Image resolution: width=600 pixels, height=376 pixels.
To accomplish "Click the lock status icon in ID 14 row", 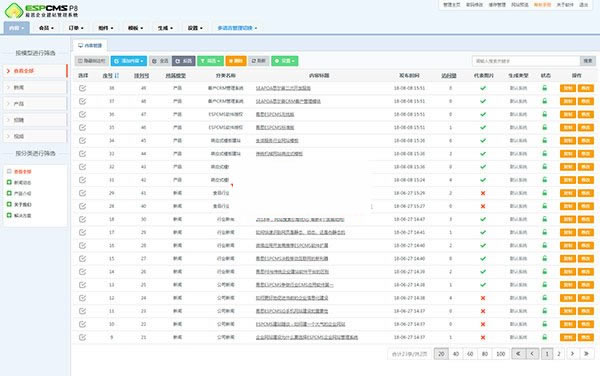I will coord(545,272).
